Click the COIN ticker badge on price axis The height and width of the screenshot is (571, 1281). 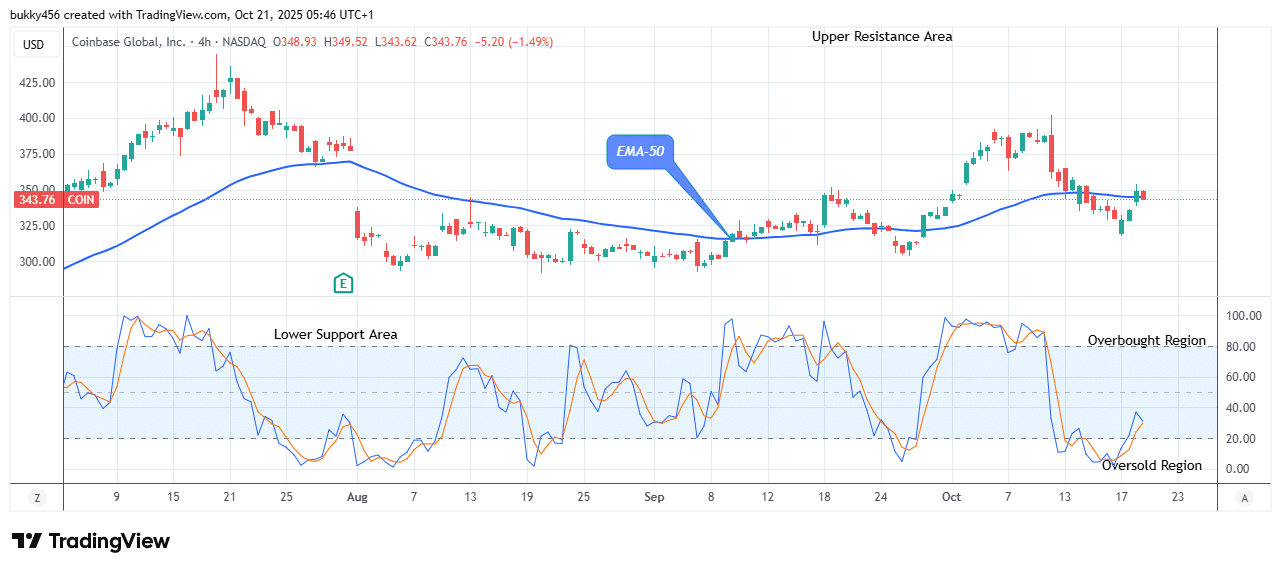pyautogui.click(x=80, y=200)
